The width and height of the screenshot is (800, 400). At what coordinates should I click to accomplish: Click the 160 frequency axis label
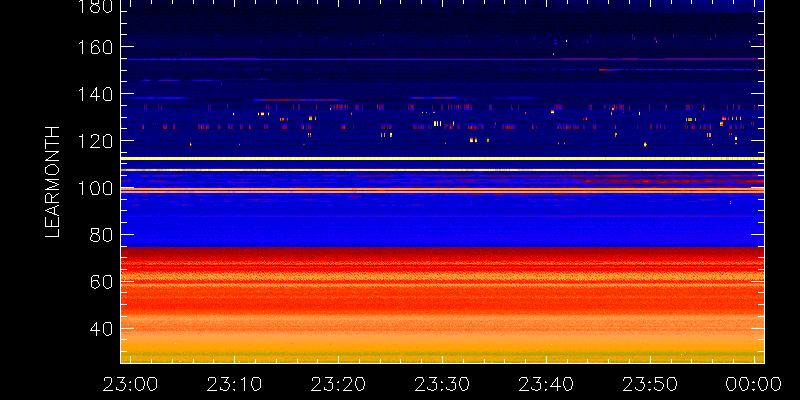click(x=95, y=47)
